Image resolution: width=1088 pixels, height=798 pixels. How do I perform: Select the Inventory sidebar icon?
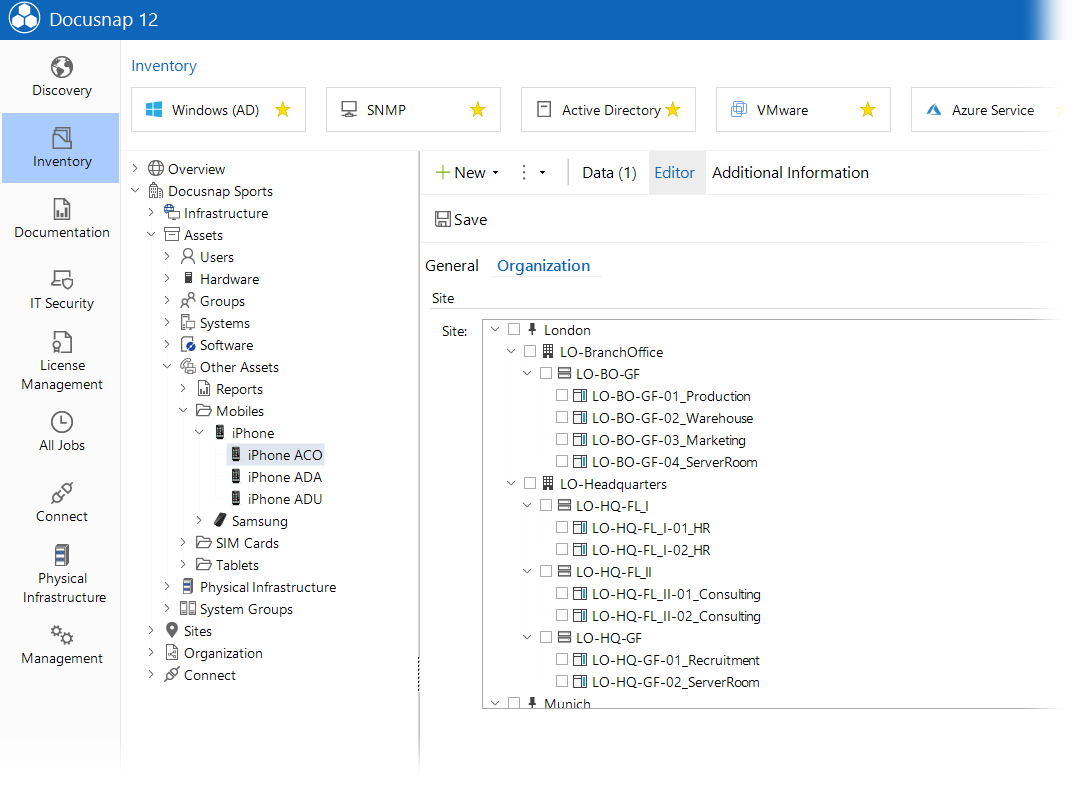click(x=62, y=137)
